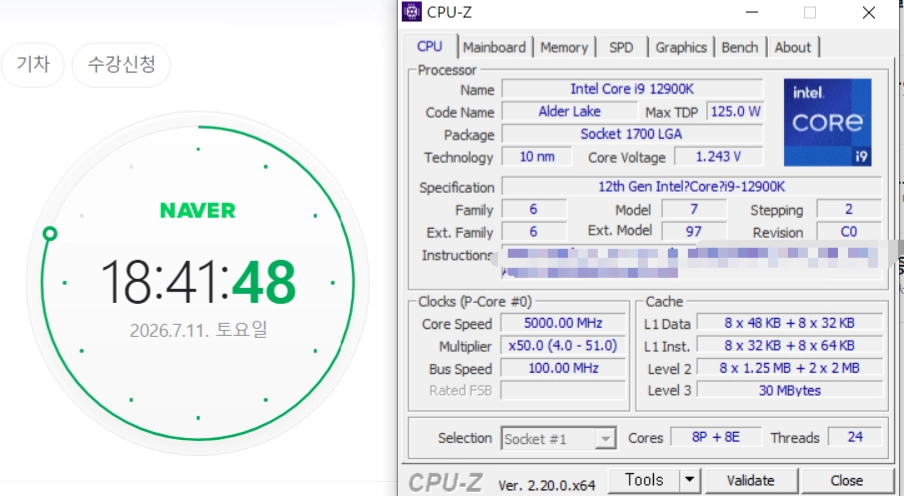Switch to the SPD tab
Viewport: 904px width, 496px height.
[x=621, y=47]
